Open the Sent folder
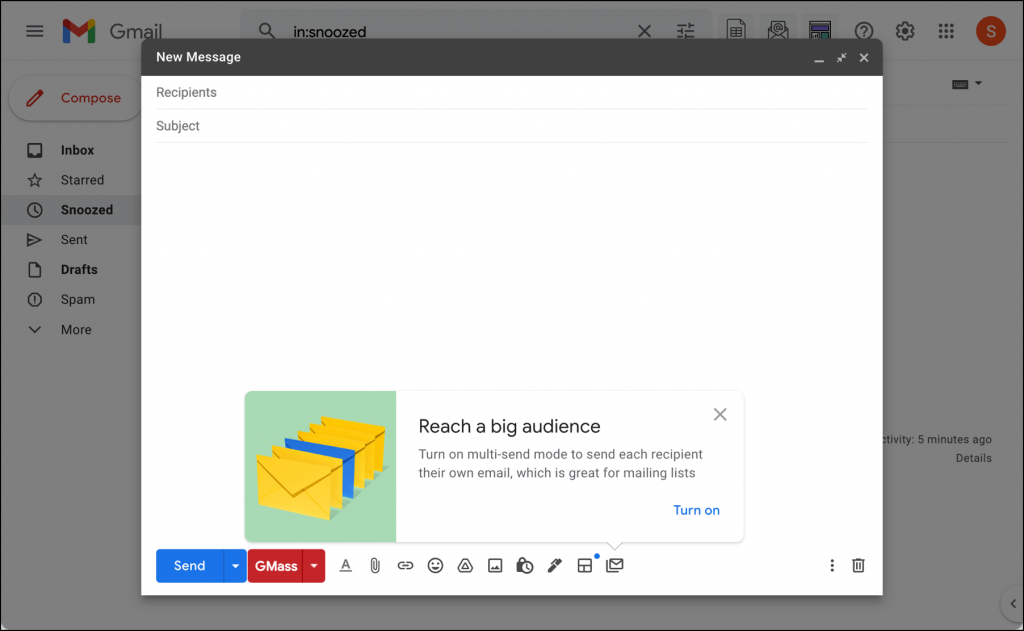1024x631 pixels. coord(74,240)
